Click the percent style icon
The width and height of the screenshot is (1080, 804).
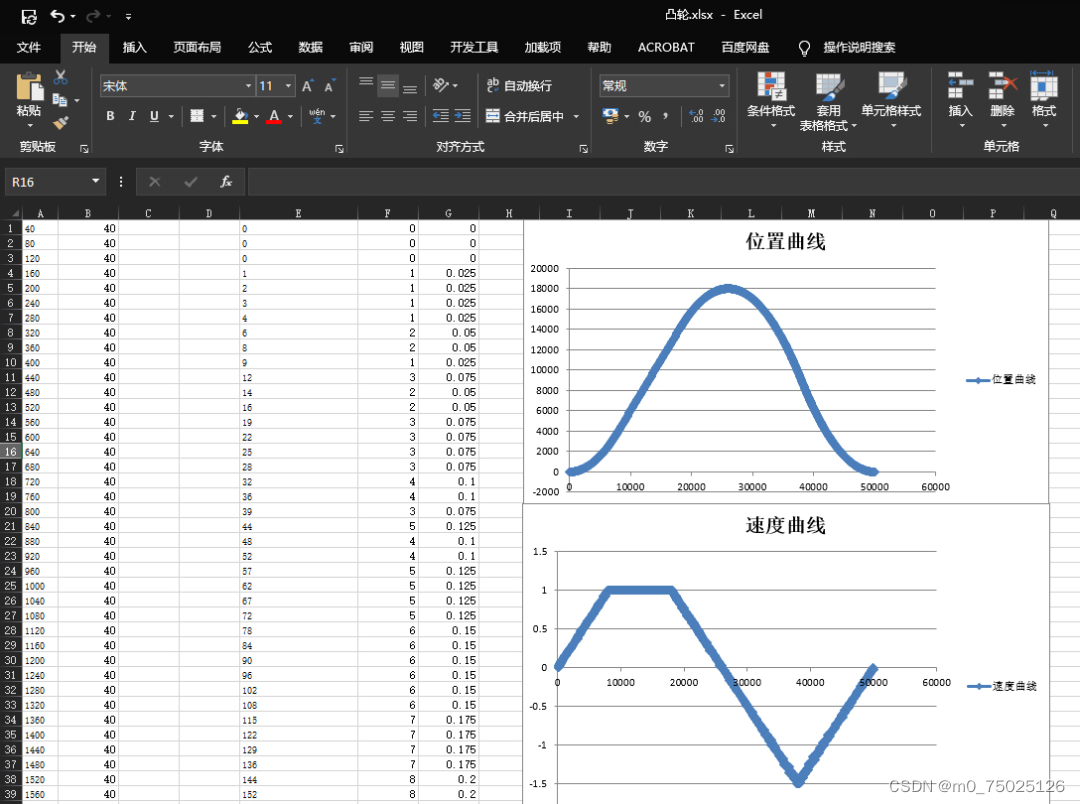pos(645,116)
